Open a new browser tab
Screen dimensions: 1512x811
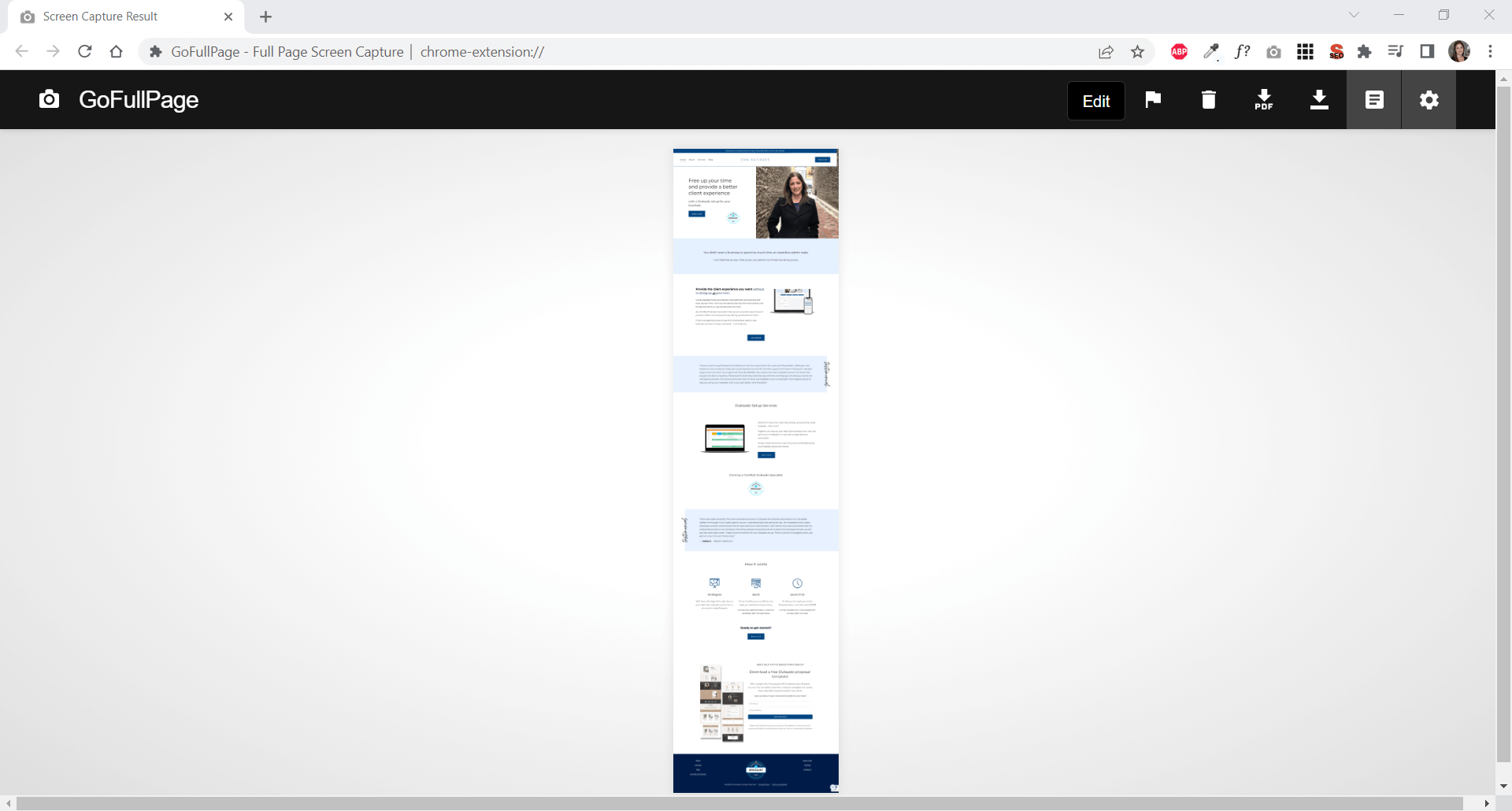pos(265,16)
